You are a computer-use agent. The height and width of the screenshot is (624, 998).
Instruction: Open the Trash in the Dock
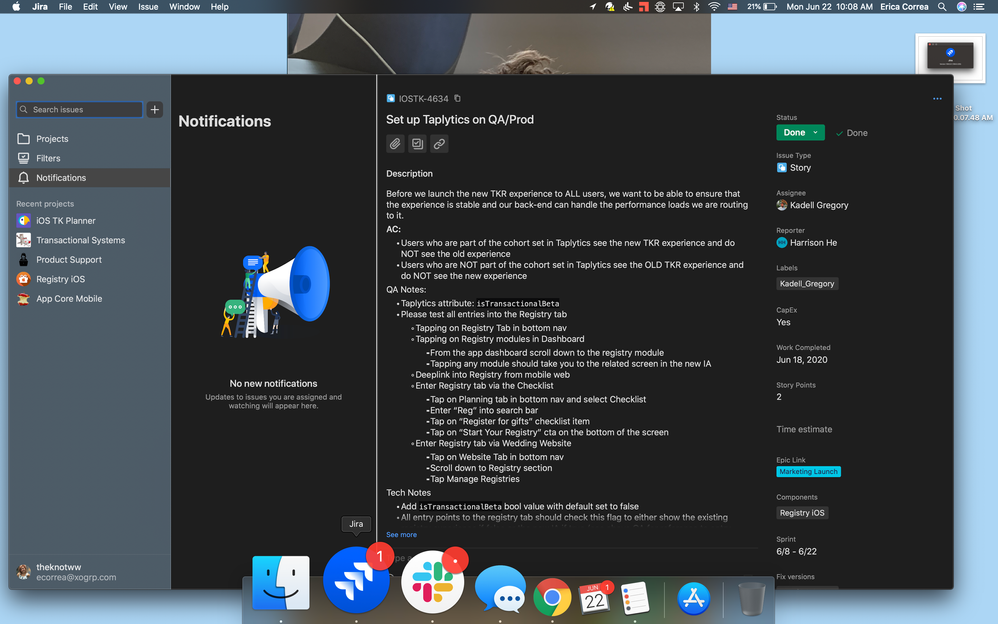(x=752, y=598)
